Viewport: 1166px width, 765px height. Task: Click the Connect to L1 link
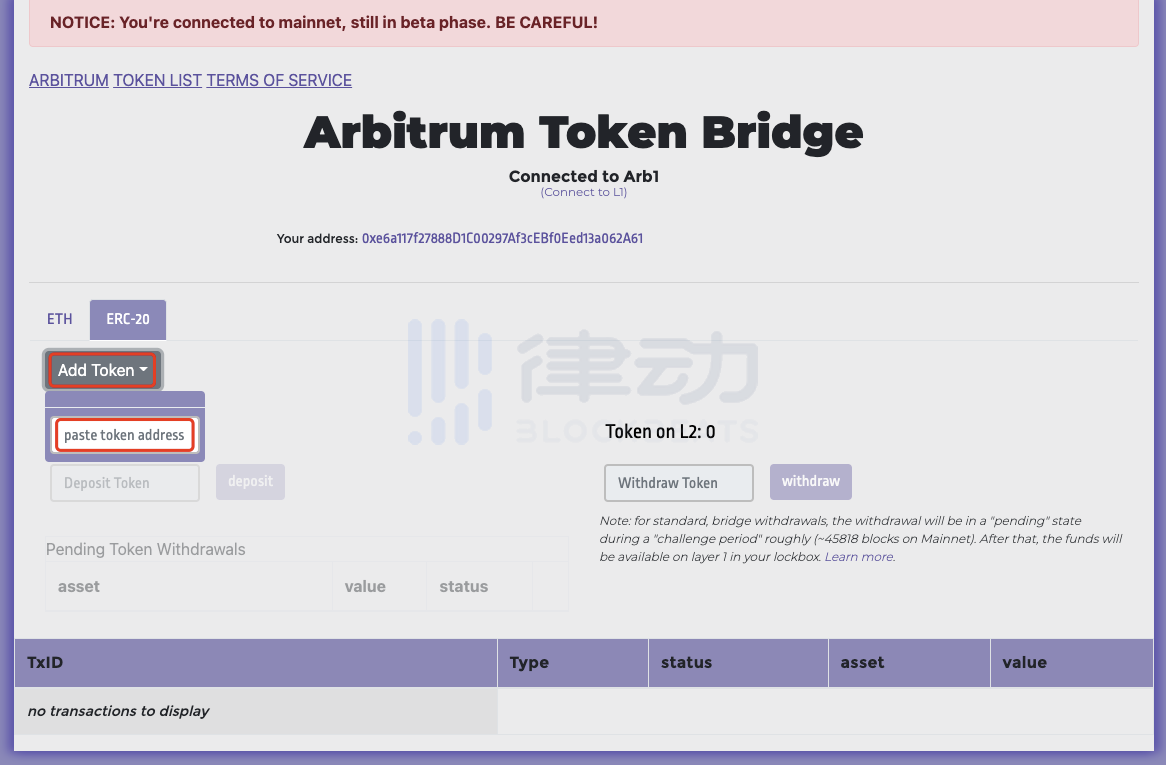584,192
